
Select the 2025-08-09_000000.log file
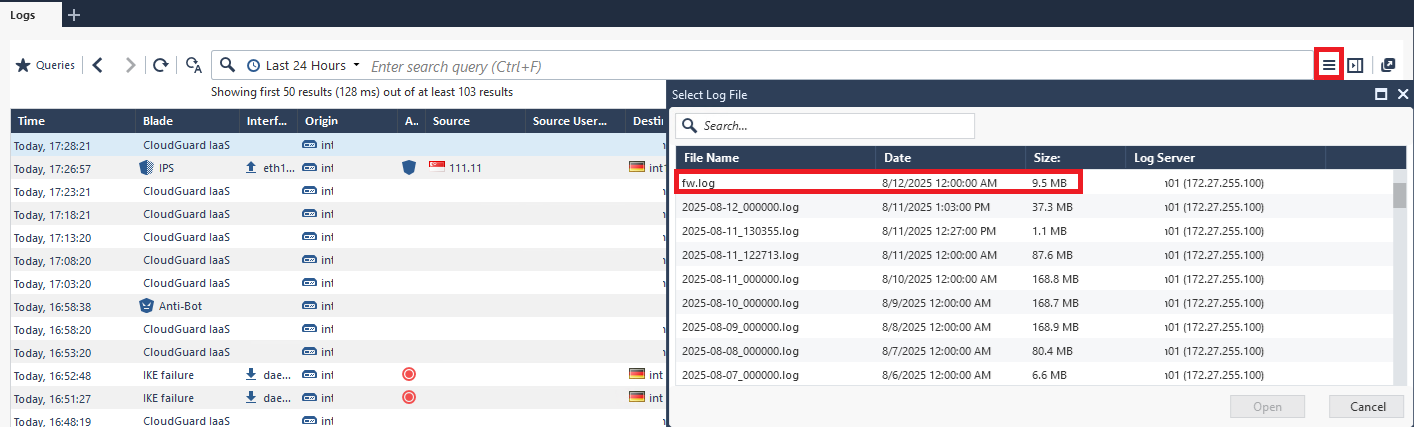(1035, 327)
